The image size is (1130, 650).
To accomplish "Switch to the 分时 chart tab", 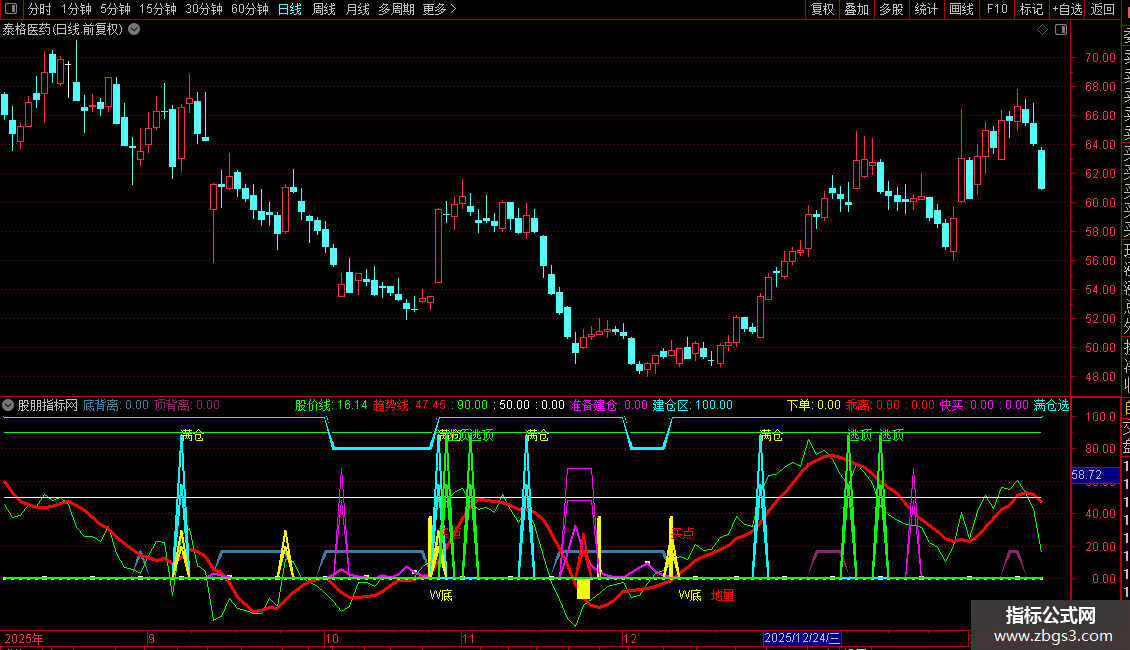I will point(40,9).
